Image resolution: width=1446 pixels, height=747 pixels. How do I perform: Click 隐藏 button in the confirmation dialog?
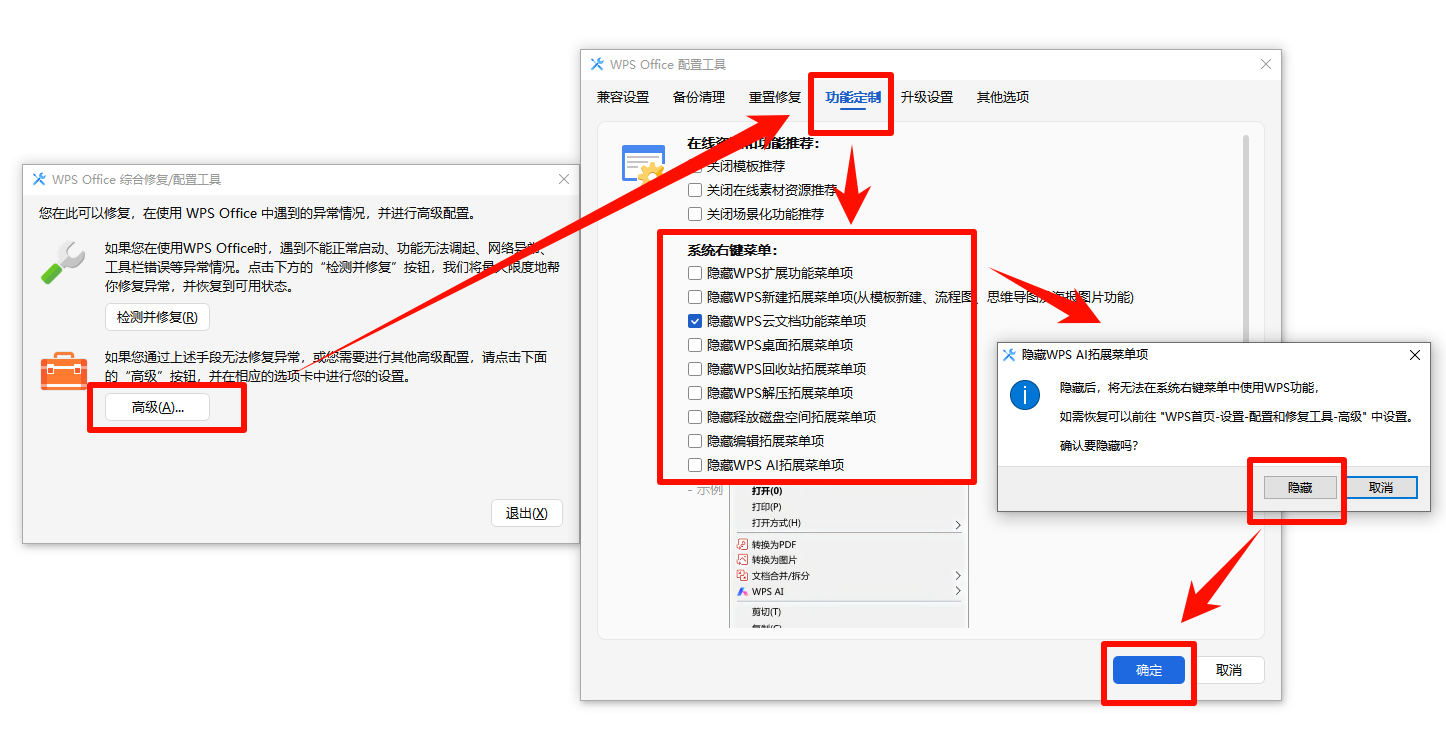tap(1300, 487)
